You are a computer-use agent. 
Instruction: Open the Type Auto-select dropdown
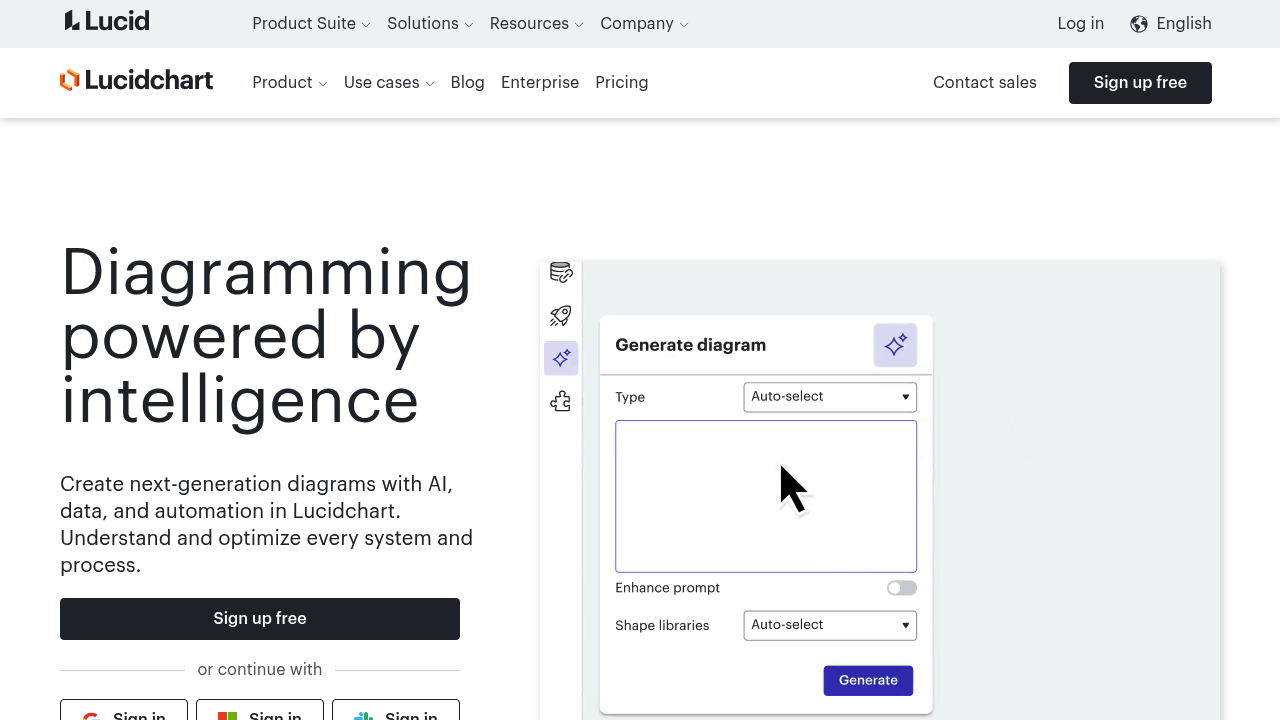click(x=830, y=397)
